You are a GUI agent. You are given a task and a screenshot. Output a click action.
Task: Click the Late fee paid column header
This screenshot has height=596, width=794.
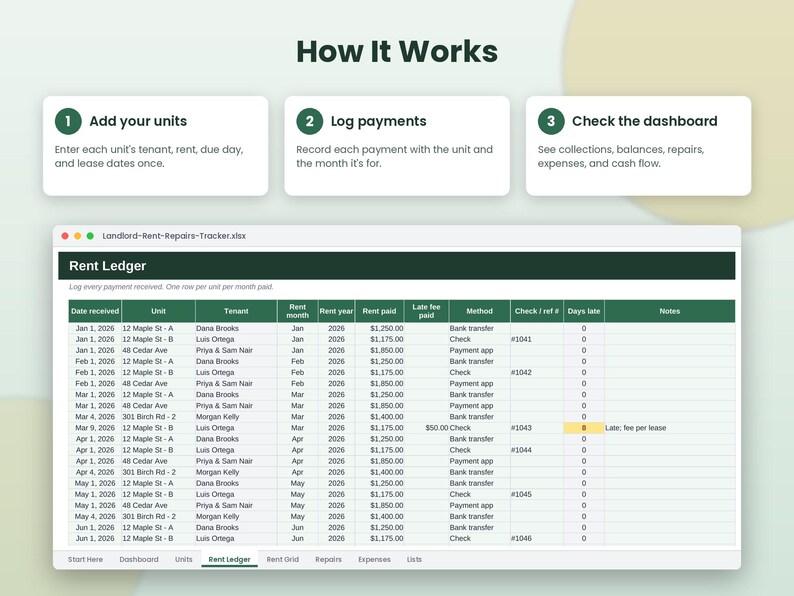(x=426, y=311)
